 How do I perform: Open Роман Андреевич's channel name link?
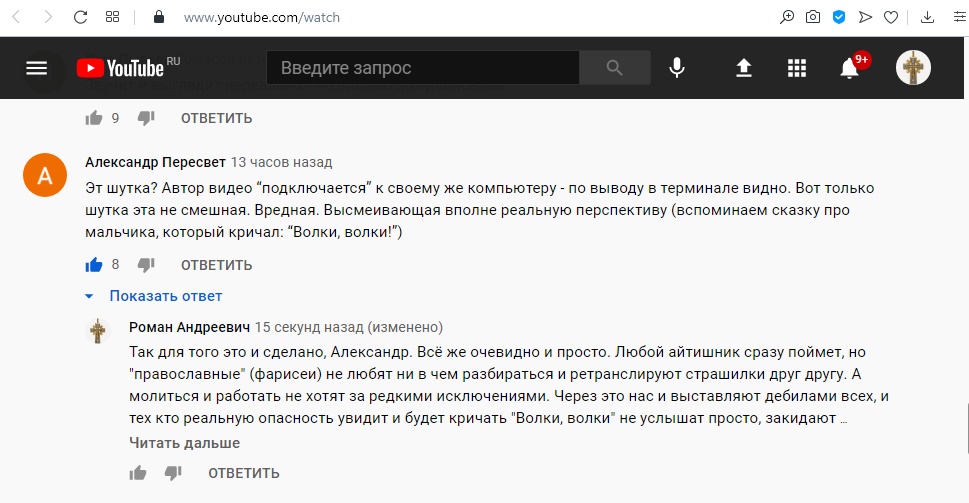click(189, 327)
